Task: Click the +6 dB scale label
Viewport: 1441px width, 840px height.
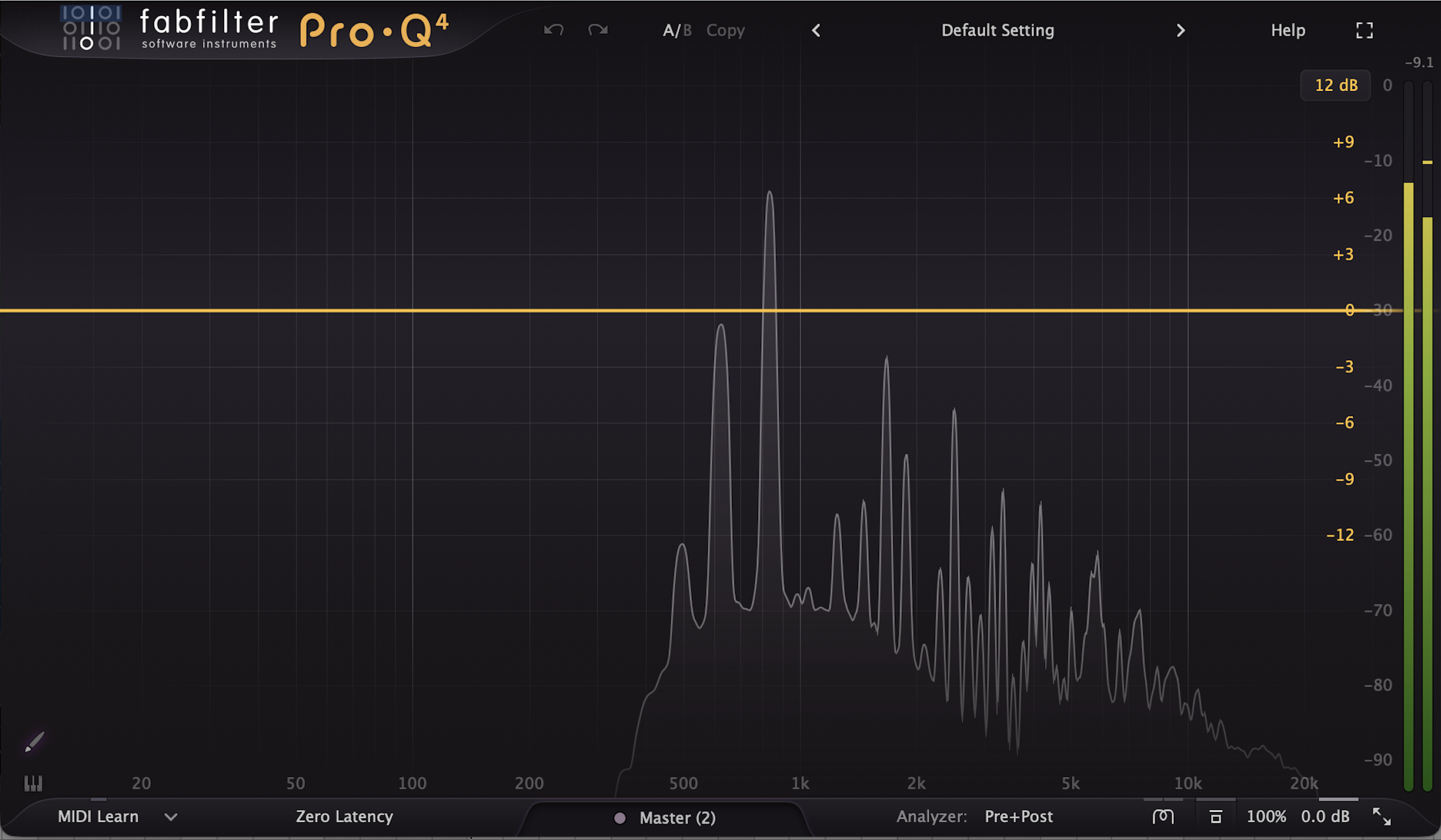Action: point(1344,199)
